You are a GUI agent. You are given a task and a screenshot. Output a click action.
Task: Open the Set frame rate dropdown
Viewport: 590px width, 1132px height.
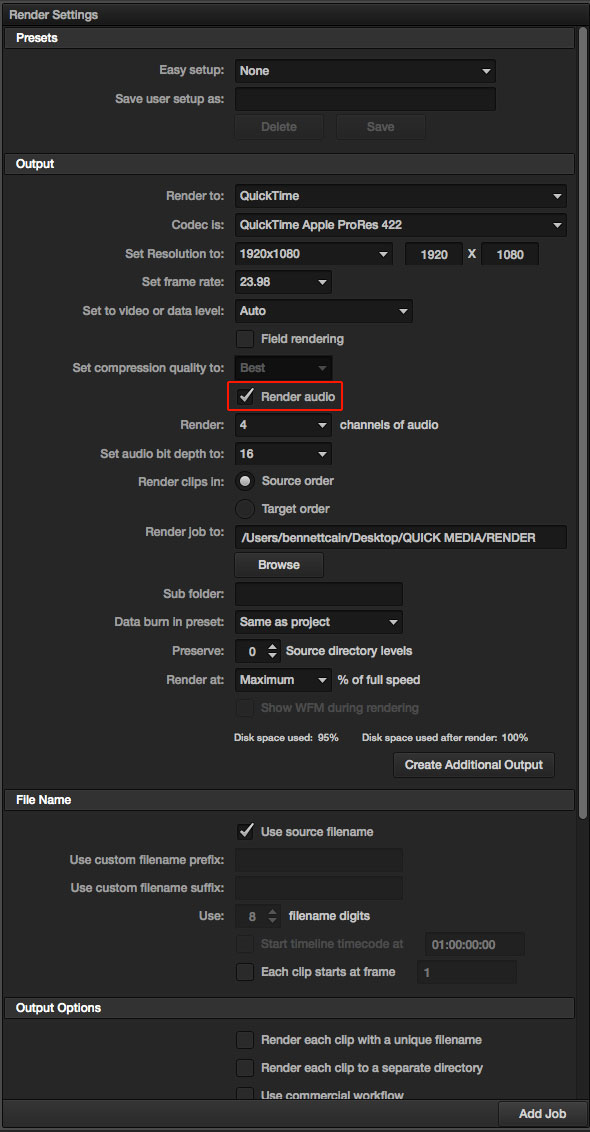283,282
